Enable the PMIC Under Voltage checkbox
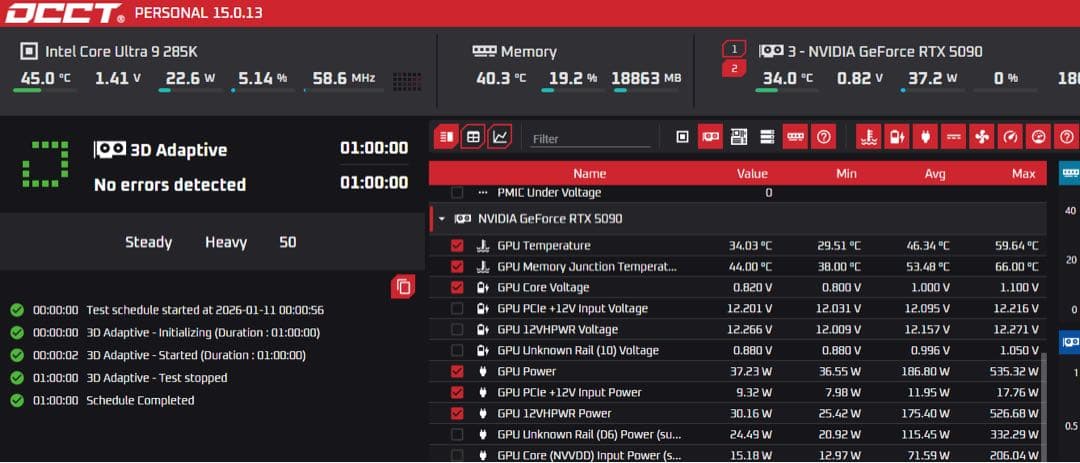The image size is (1080, 463). (457, 193)
